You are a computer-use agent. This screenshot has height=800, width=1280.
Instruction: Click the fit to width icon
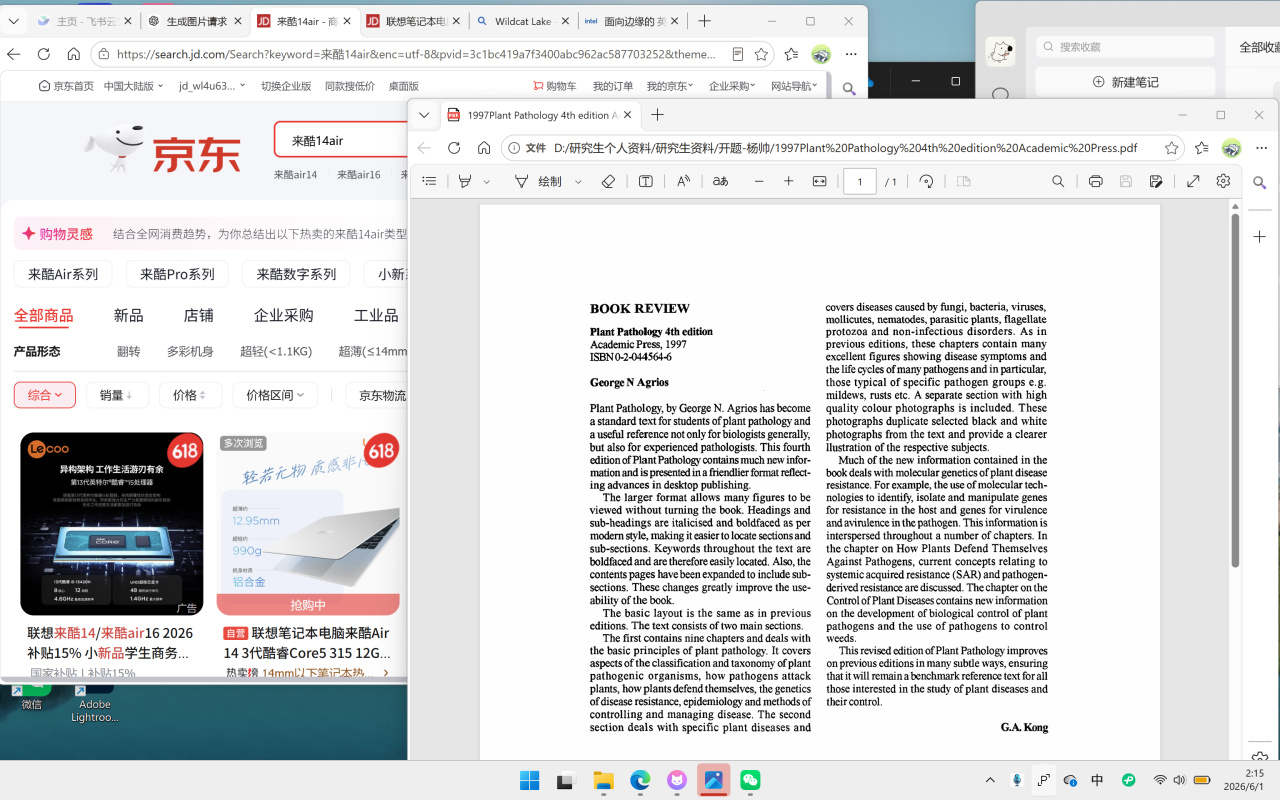[x=820, y=181]
